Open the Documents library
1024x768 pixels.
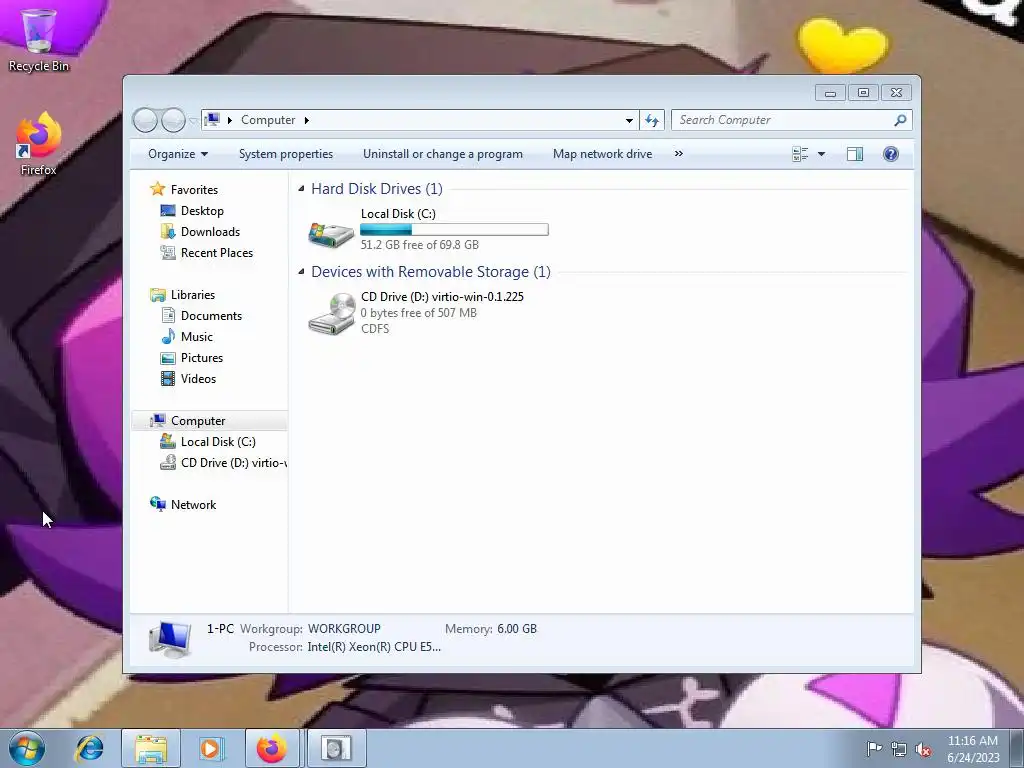tap(211, 316)
